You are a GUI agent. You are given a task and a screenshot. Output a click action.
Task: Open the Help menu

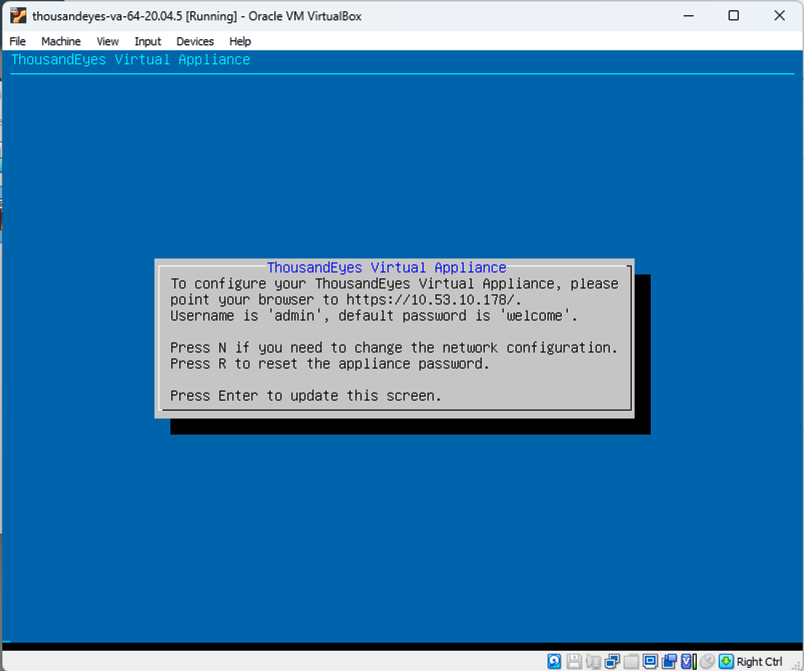(x=240, y=41)
